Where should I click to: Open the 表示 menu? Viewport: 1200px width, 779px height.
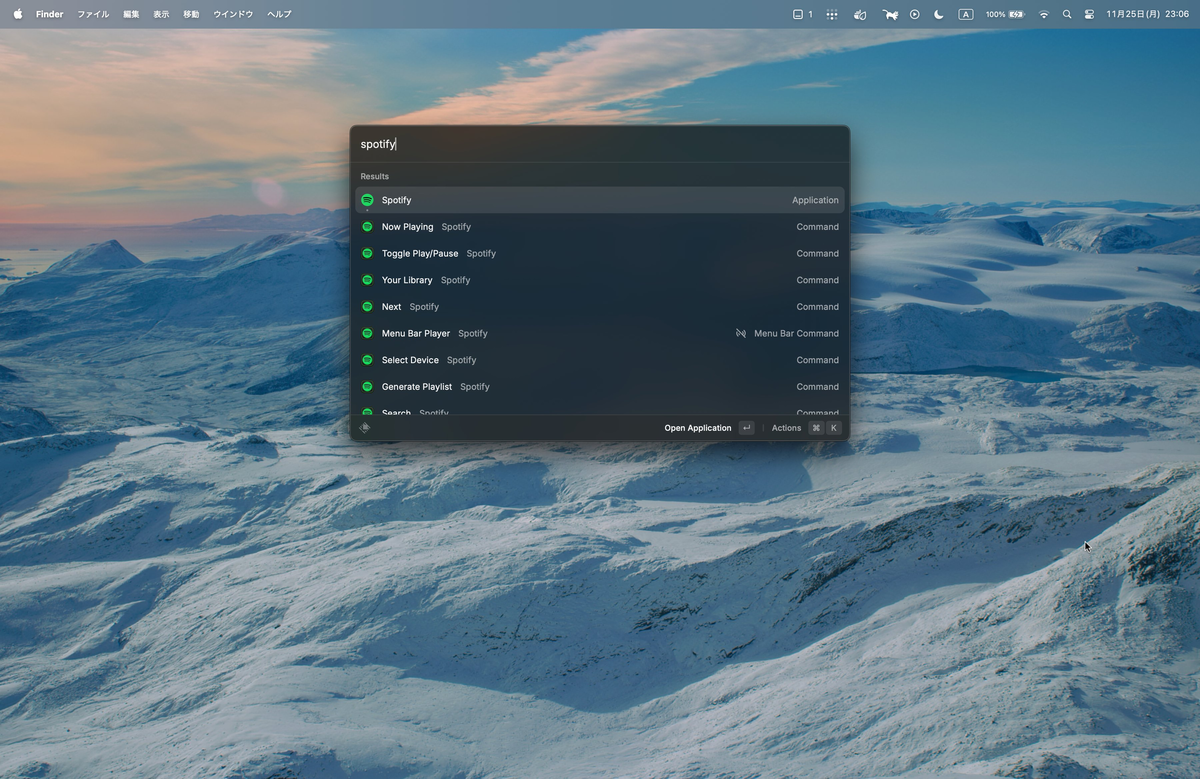(x=161, y=14)
